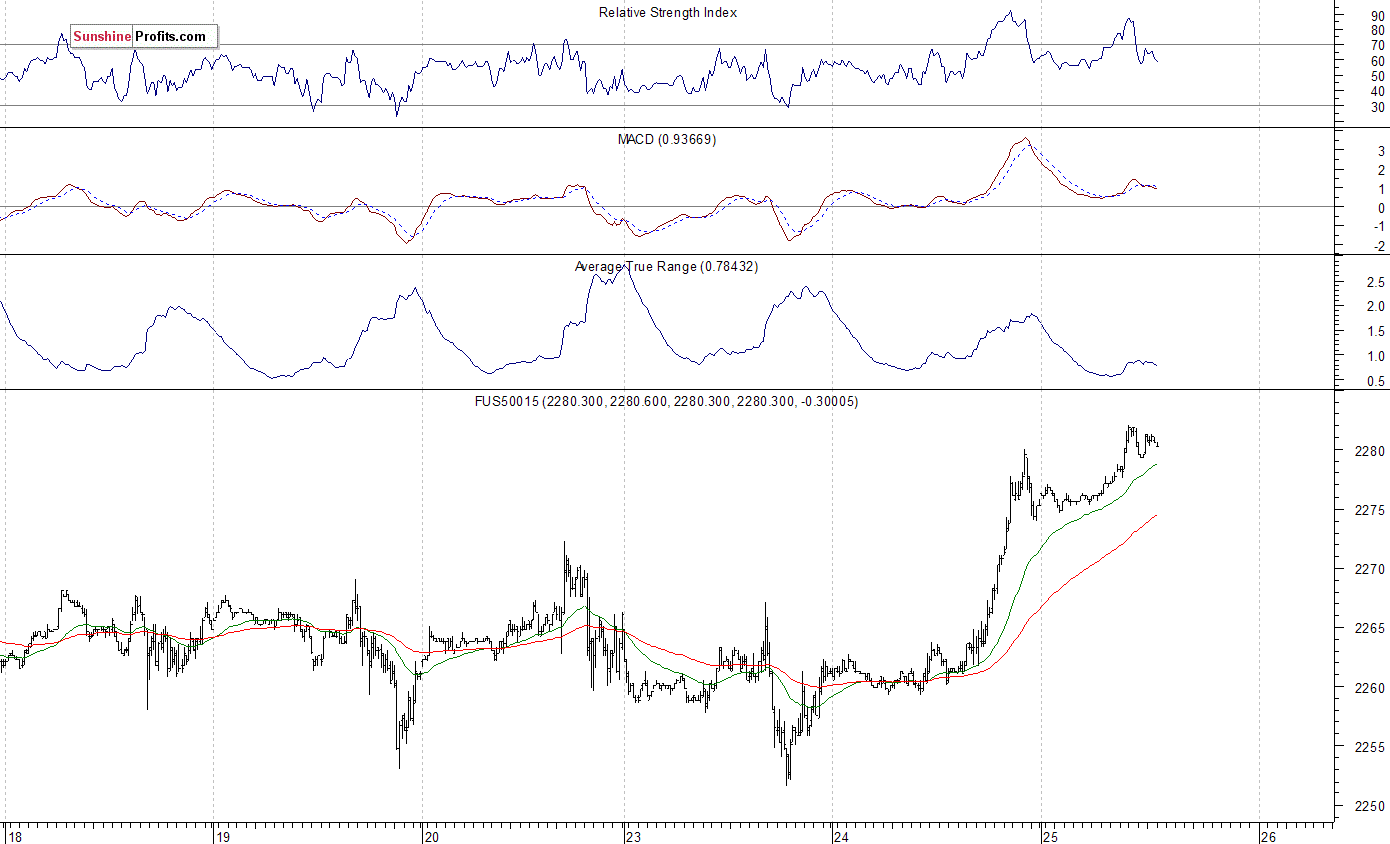
Task: Select the MACD (0.93669) panel title
Action: coord(666,139)
